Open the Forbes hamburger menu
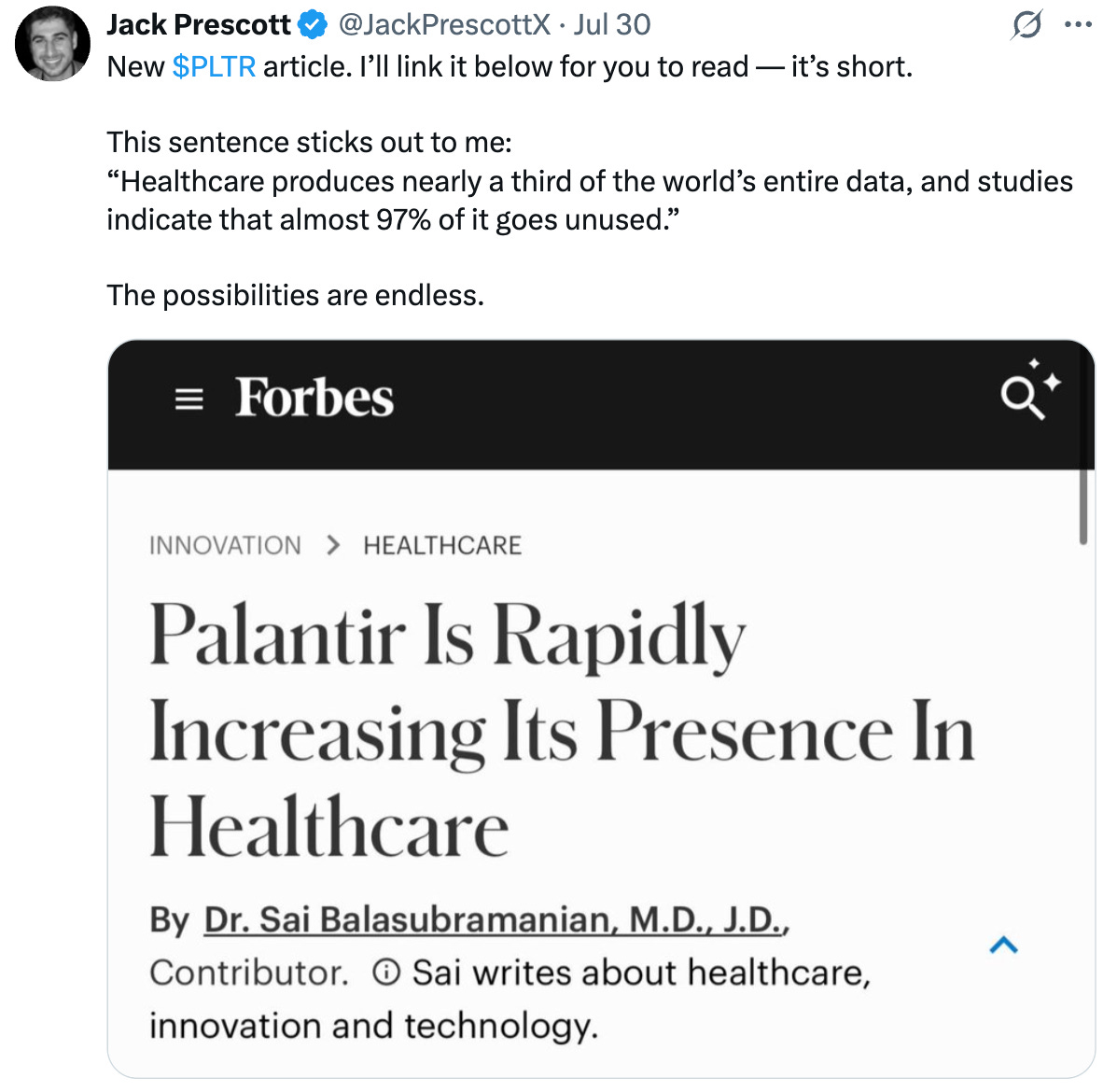 pyautogui.click(x=188, y=399)
